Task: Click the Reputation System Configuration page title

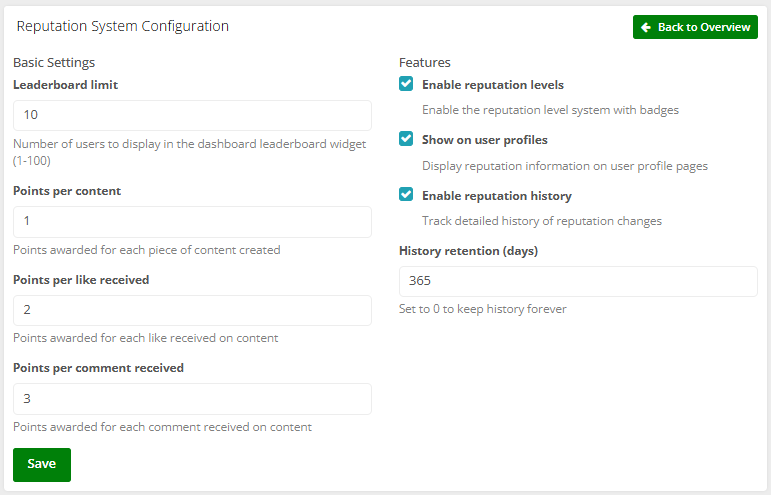Action: point(123,26)
